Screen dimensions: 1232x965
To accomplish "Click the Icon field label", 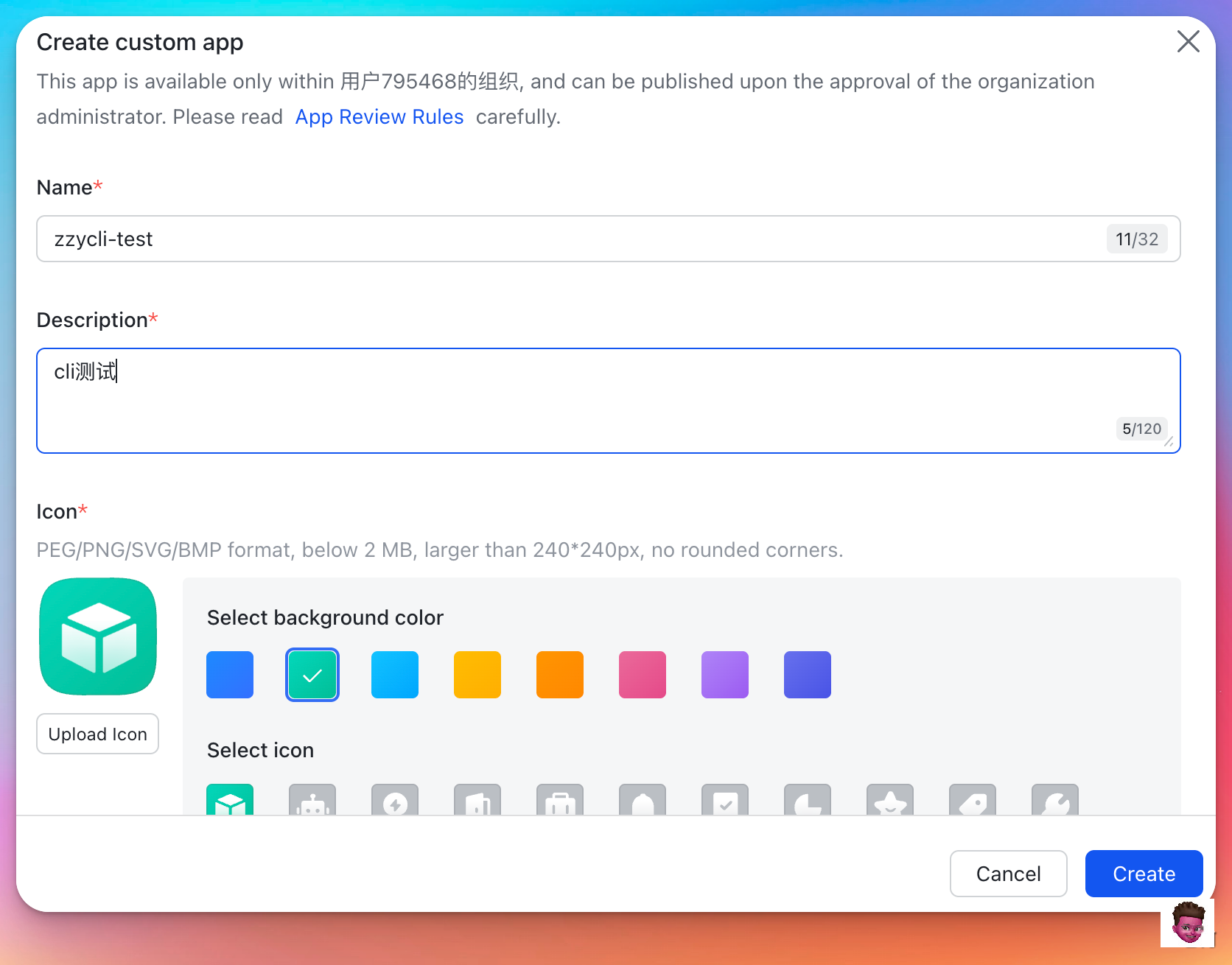I will click(x=62, y=511).
